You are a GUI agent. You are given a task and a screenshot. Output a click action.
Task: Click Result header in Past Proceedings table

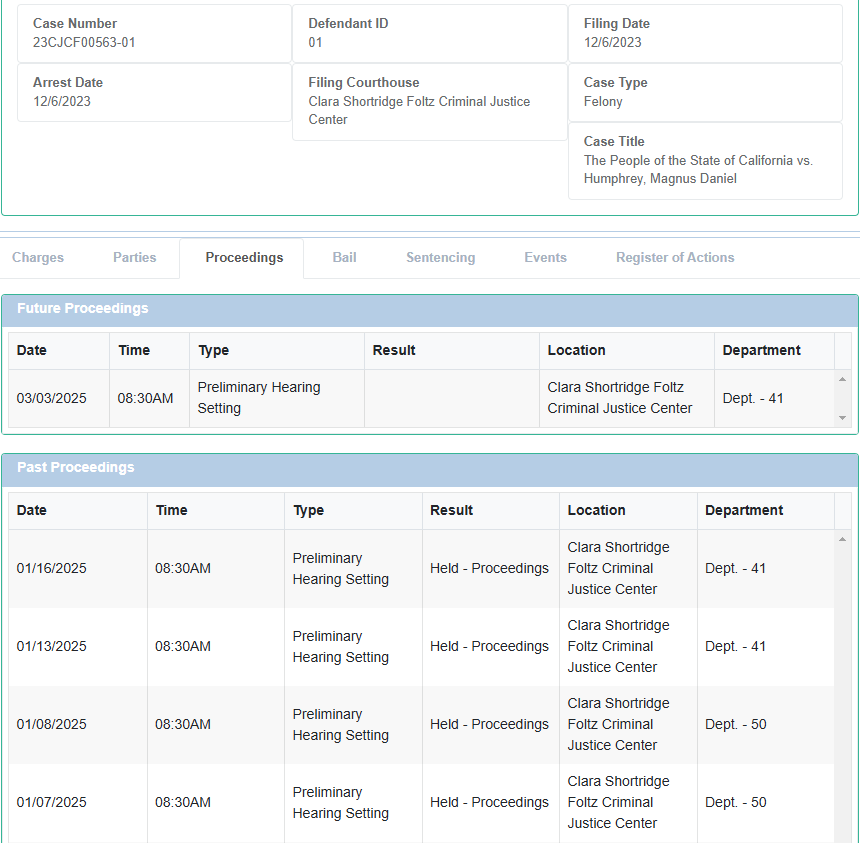pos(452,510)
